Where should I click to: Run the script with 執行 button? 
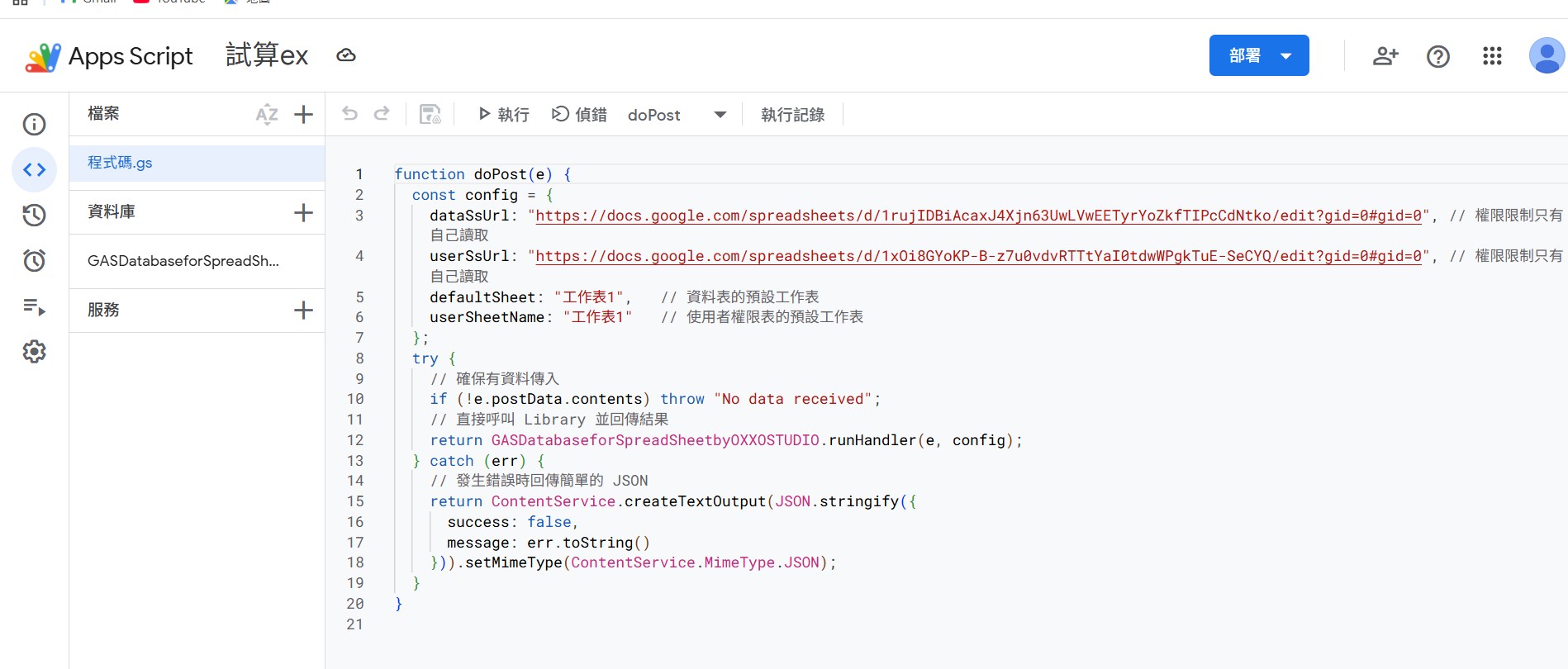click(503, 115)
